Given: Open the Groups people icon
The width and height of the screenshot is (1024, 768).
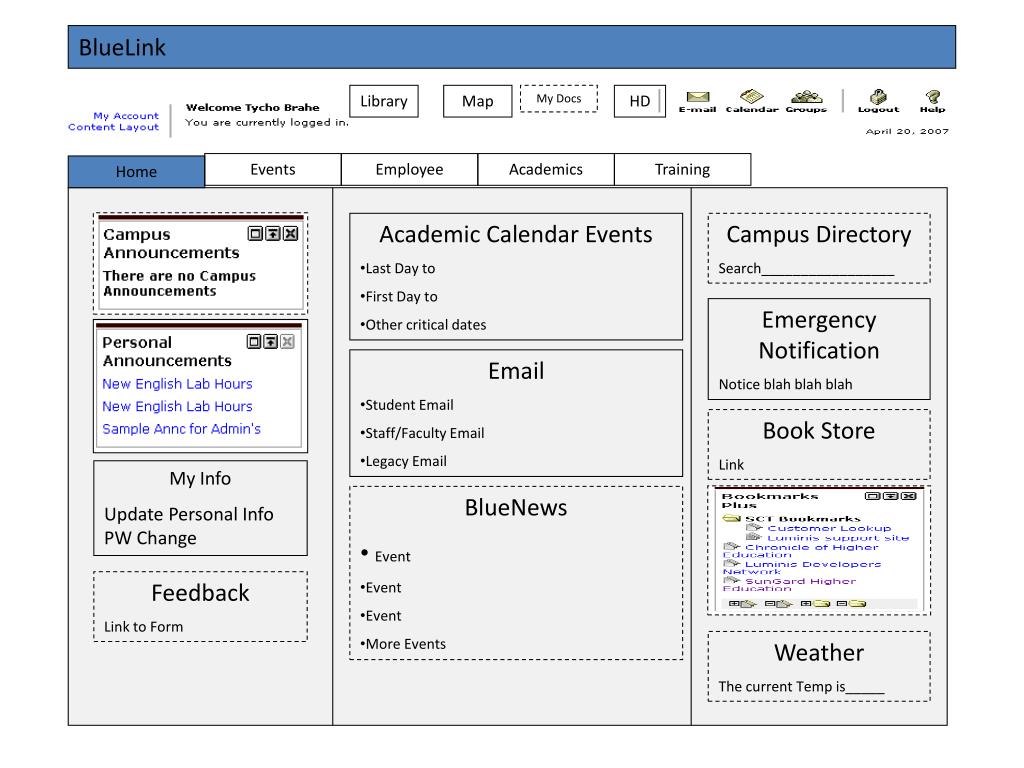Looking at the screenshot, I should tap(807, 97).
